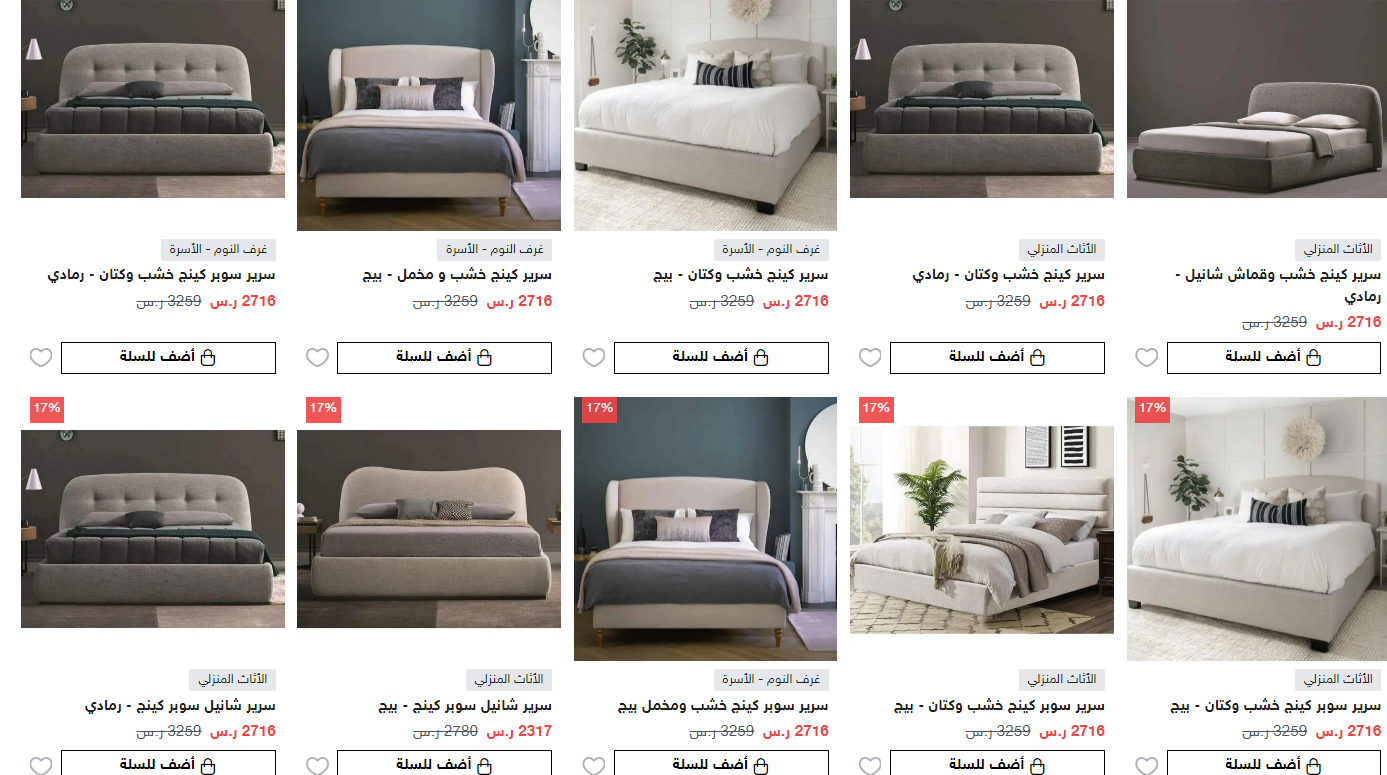Open the سرير شانيل سوبر كينج - بيج image
The image size is (1387, 775).
(x=429, y=529)
